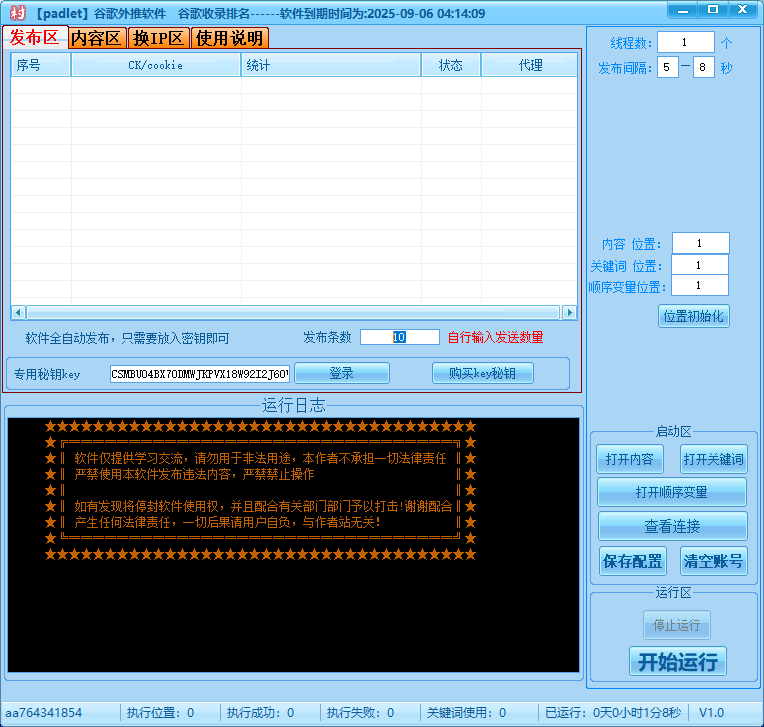Click the table's horizontal scrollbar track
Viewport: 764px width, 727px height.
point(293,312)
